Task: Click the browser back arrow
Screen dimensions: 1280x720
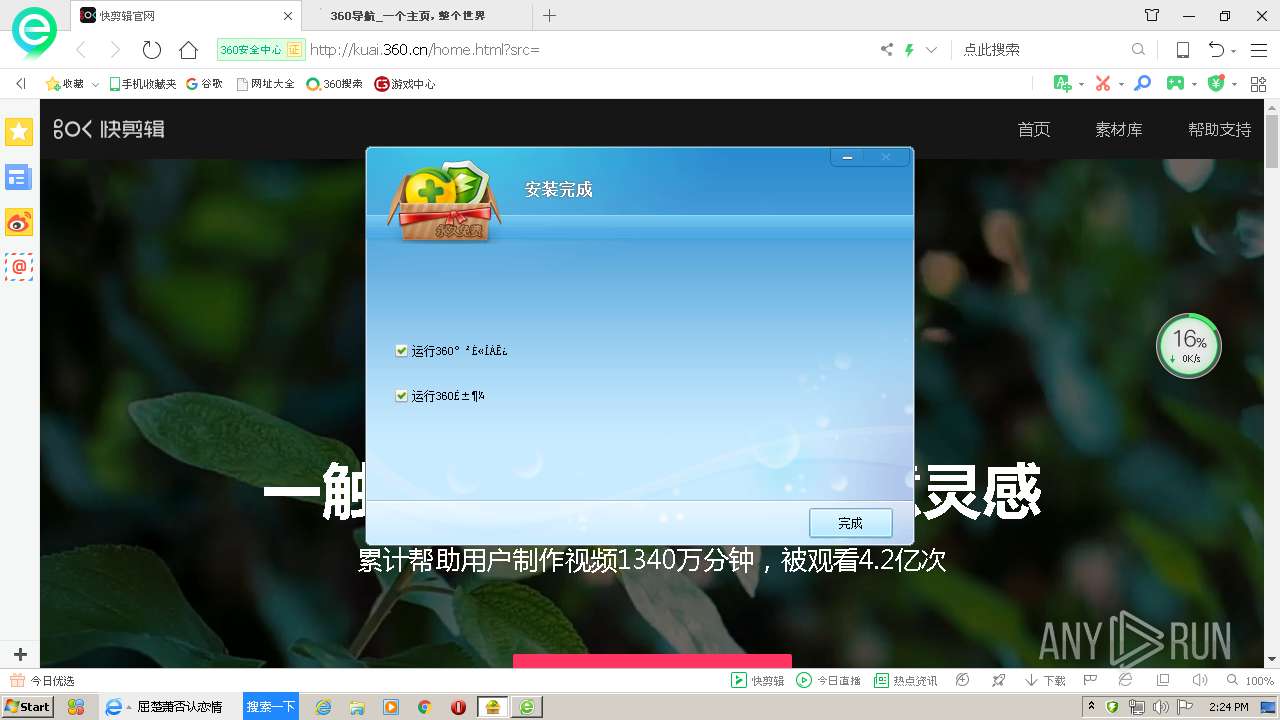Action: click(82, 49)
